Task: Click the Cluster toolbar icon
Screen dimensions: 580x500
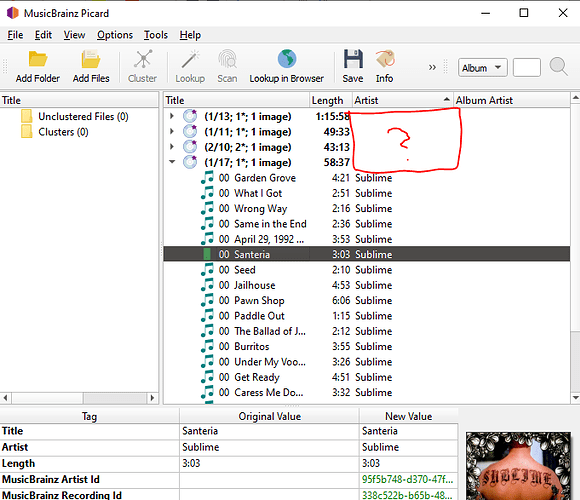Action: pyautogui.click(x=143, y=59)
